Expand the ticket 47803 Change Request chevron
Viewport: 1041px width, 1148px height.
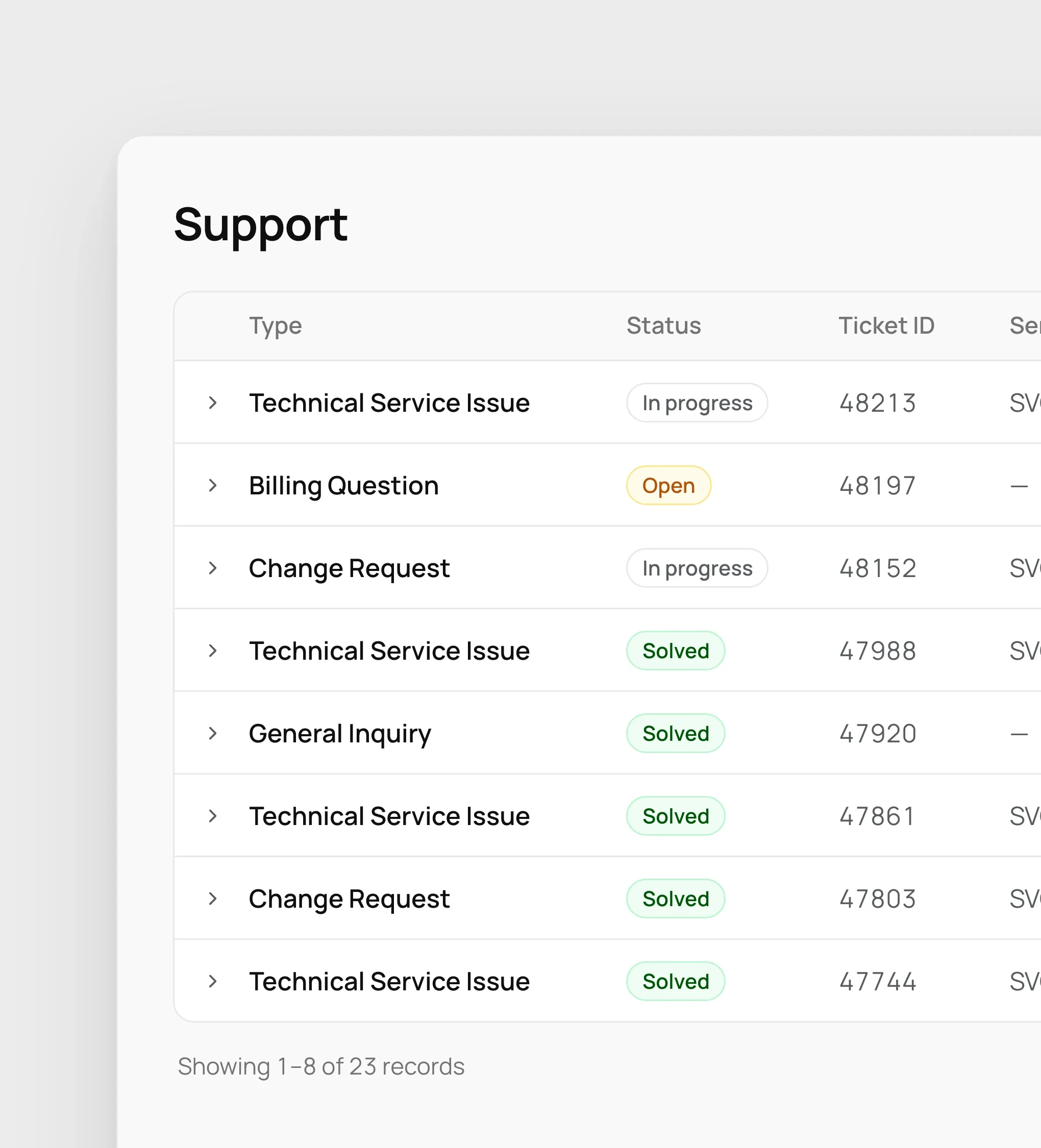[x=212, y=899]
